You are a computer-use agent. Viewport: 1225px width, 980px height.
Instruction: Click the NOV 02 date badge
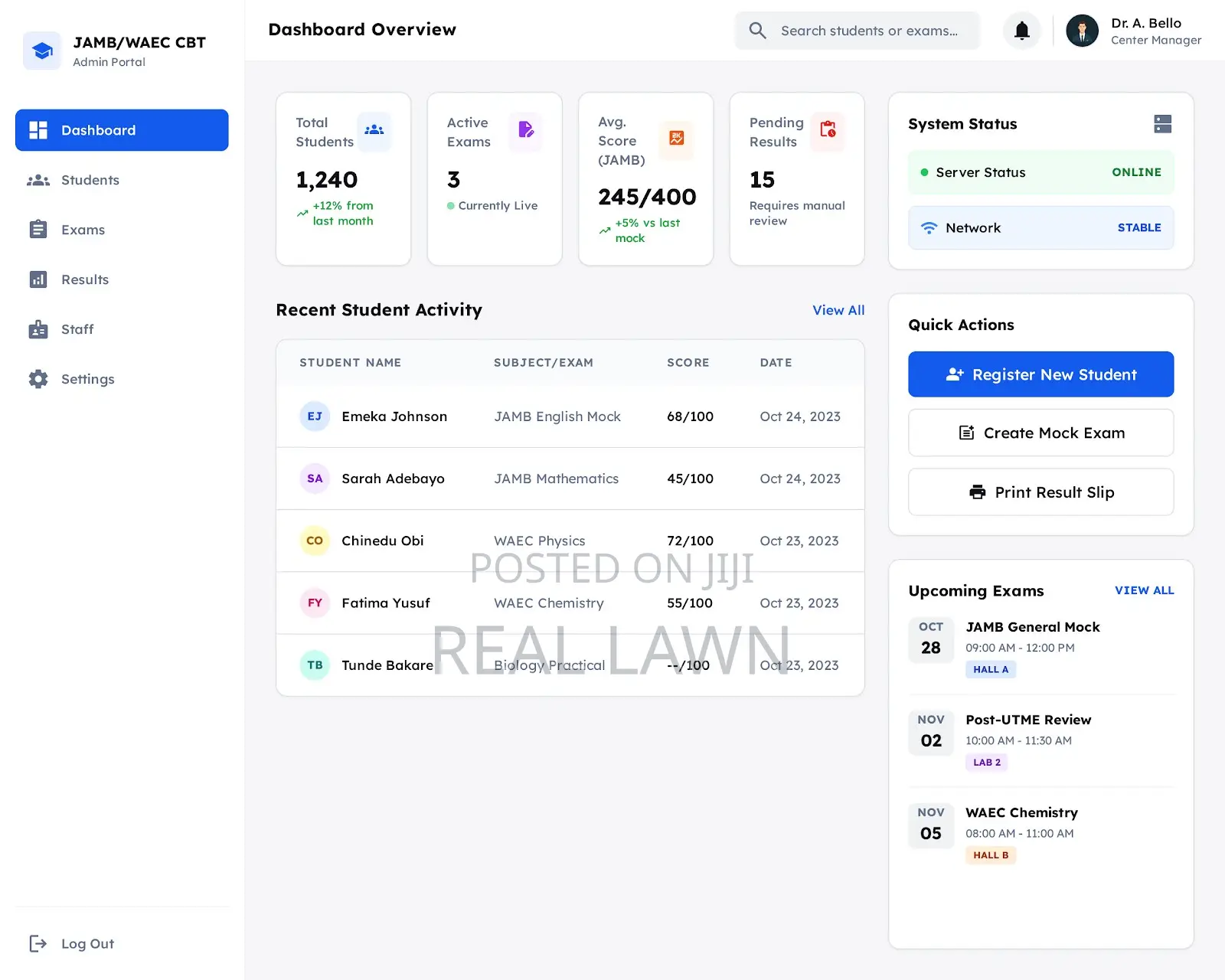931,732
